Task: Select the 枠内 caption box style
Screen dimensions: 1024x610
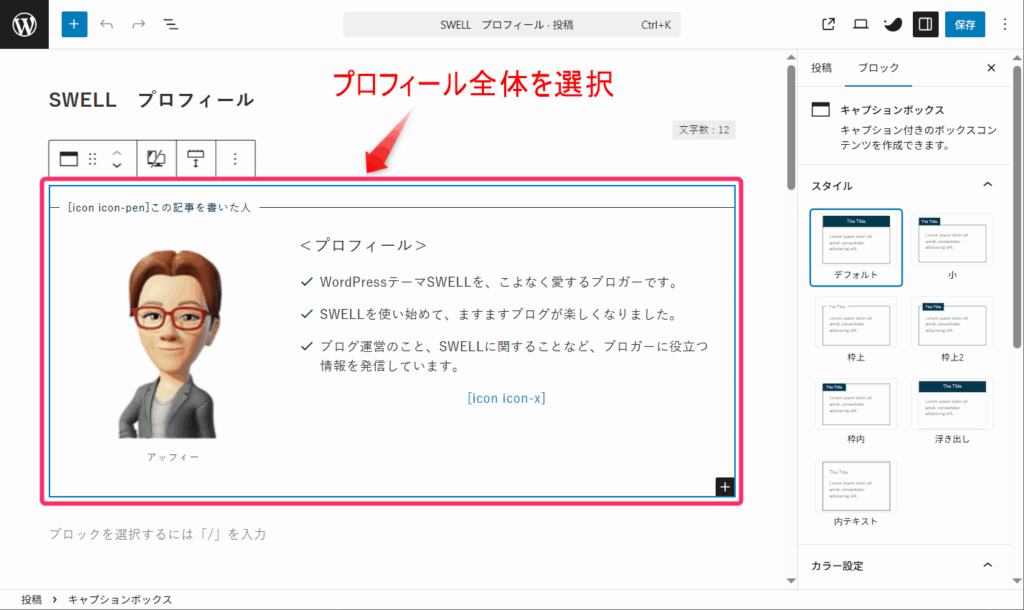Action: [856, 412]
